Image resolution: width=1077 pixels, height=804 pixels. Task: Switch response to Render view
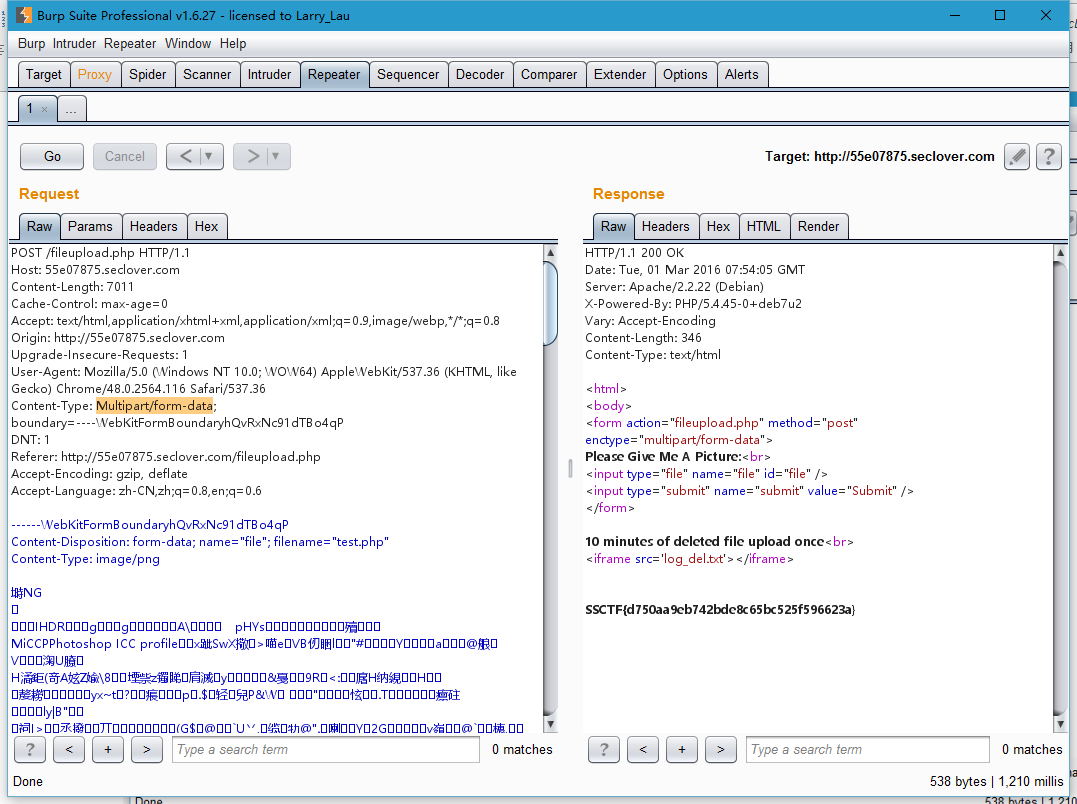click(818, 226)
